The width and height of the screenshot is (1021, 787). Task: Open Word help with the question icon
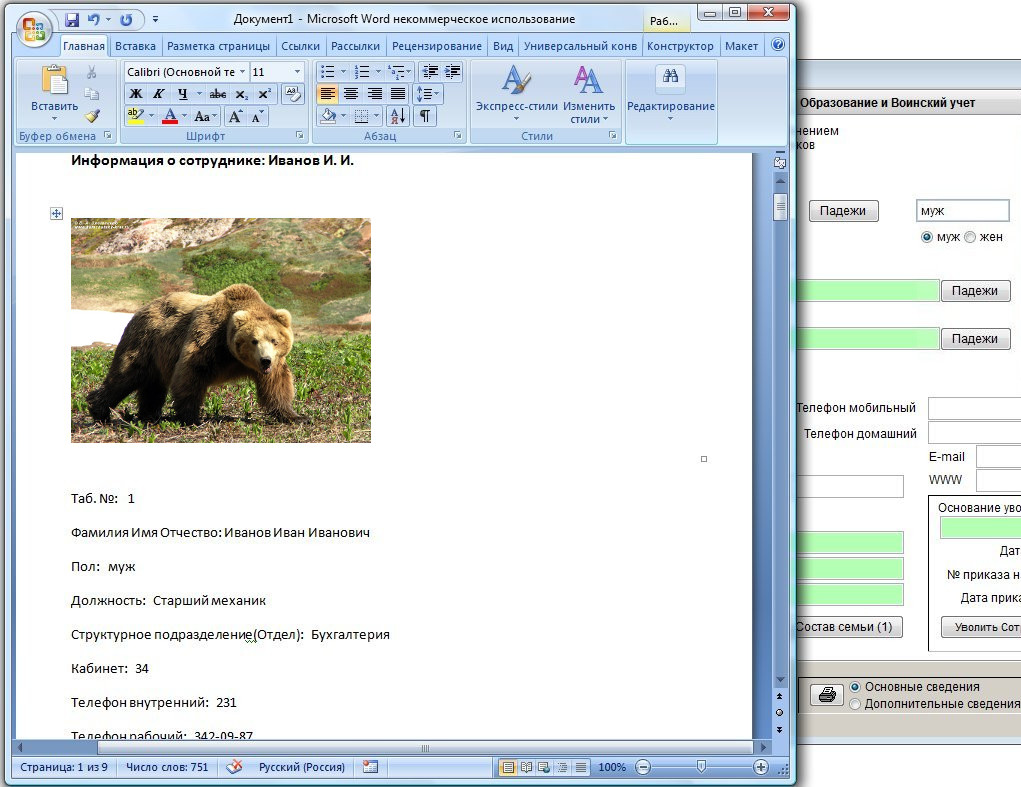pyautogui.click(x=777, y=44)
